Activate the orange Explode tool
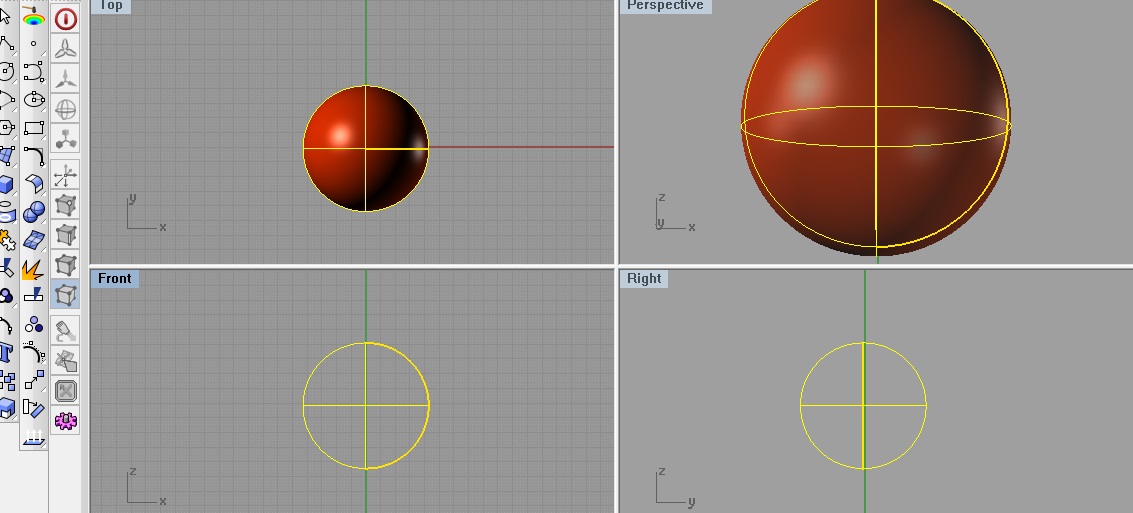The height and width of the screenshot is (513, 1133). point(32,270)
